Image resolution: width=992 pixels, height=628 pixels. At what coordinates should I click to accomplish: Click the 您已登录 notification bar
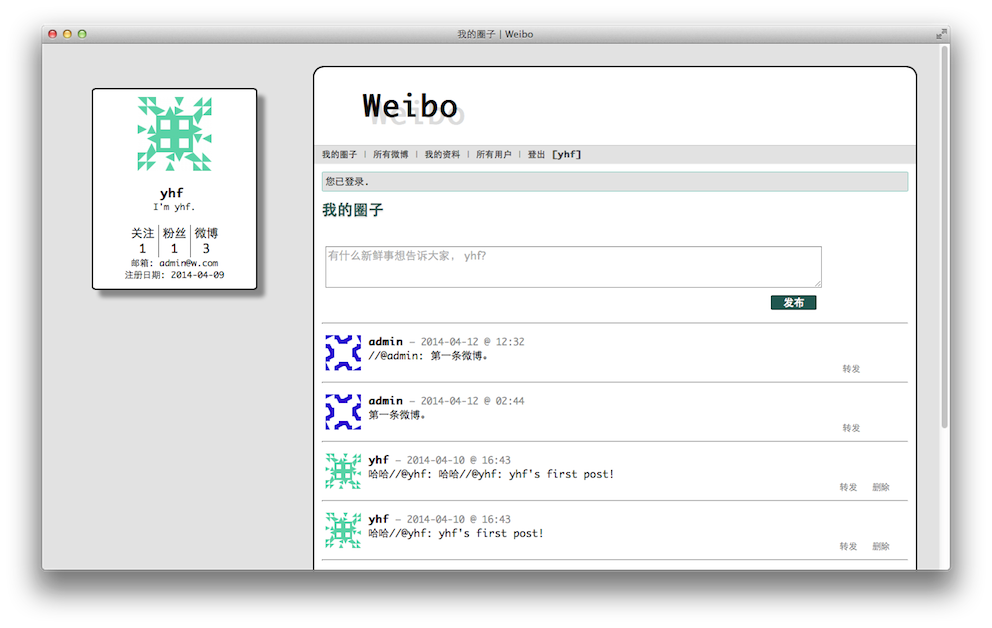(614, 182)
